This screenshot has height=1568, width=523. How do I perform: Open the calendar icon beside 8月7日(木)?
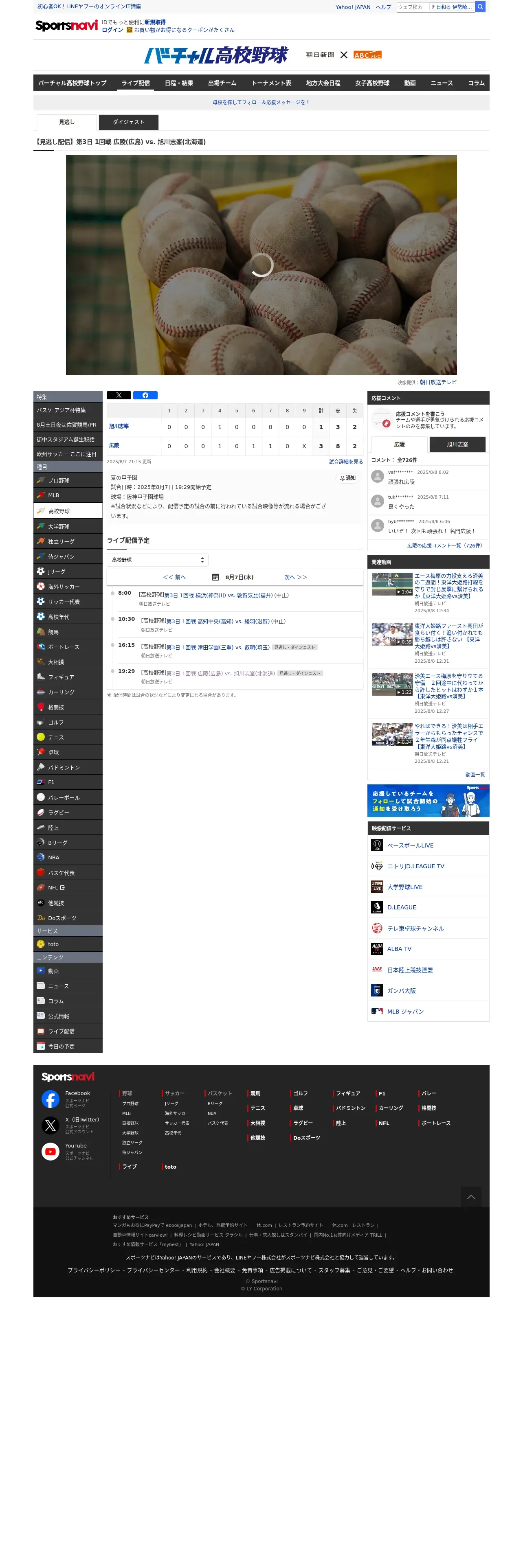coord(215,577)
